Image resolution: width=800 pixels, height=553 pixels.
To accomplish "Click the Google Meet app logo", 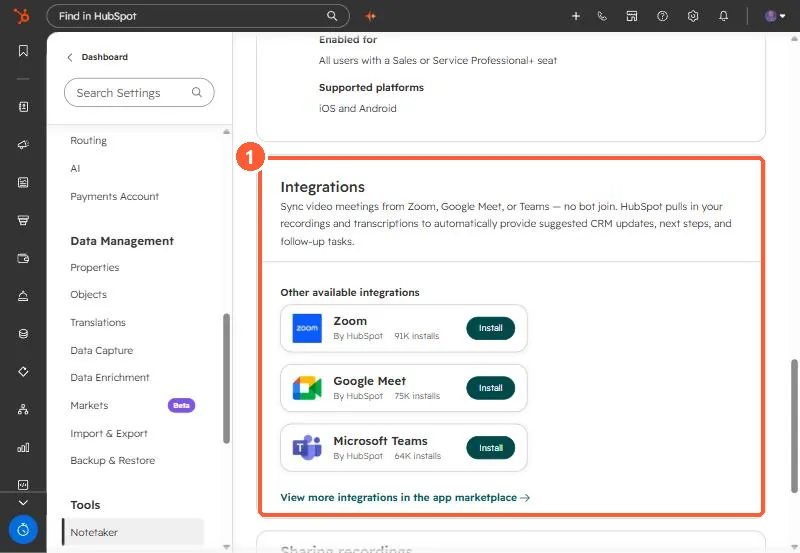I will click(x=307, y=388).
